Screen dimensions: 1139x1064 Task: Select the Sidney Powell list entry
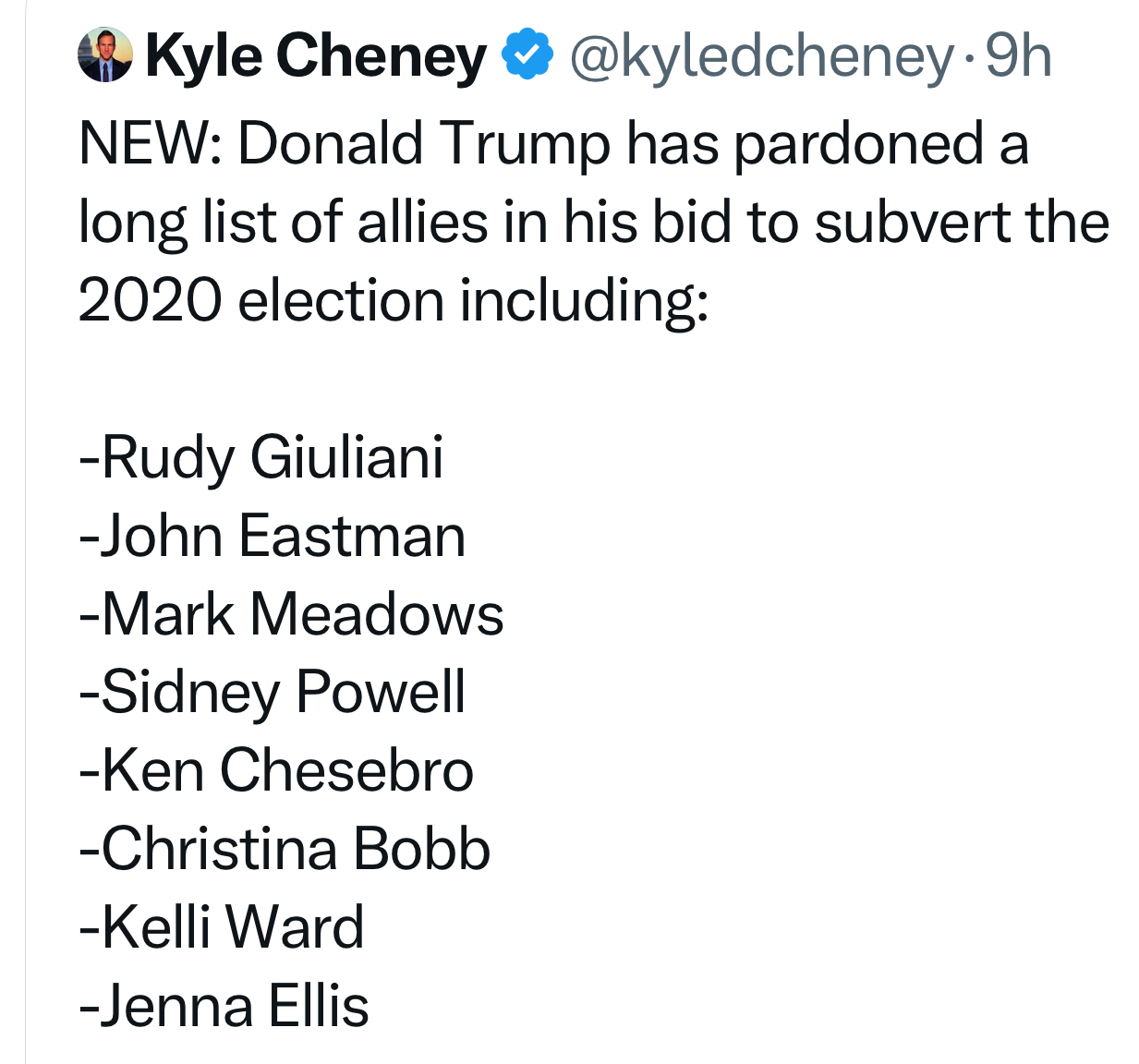273,692
